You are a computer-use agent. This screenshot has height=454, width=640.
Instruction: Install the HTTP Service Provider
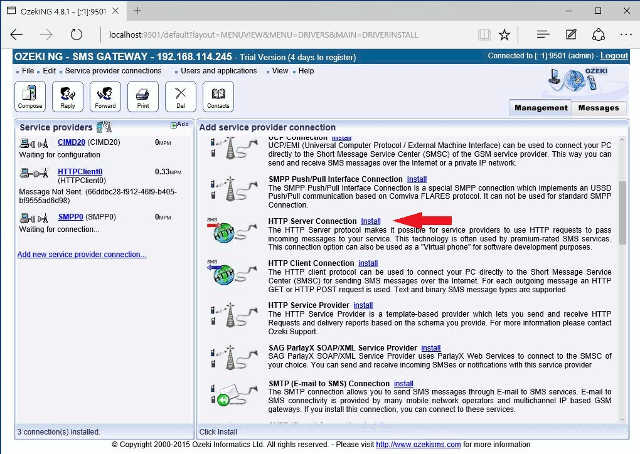[x=363, y=305]
